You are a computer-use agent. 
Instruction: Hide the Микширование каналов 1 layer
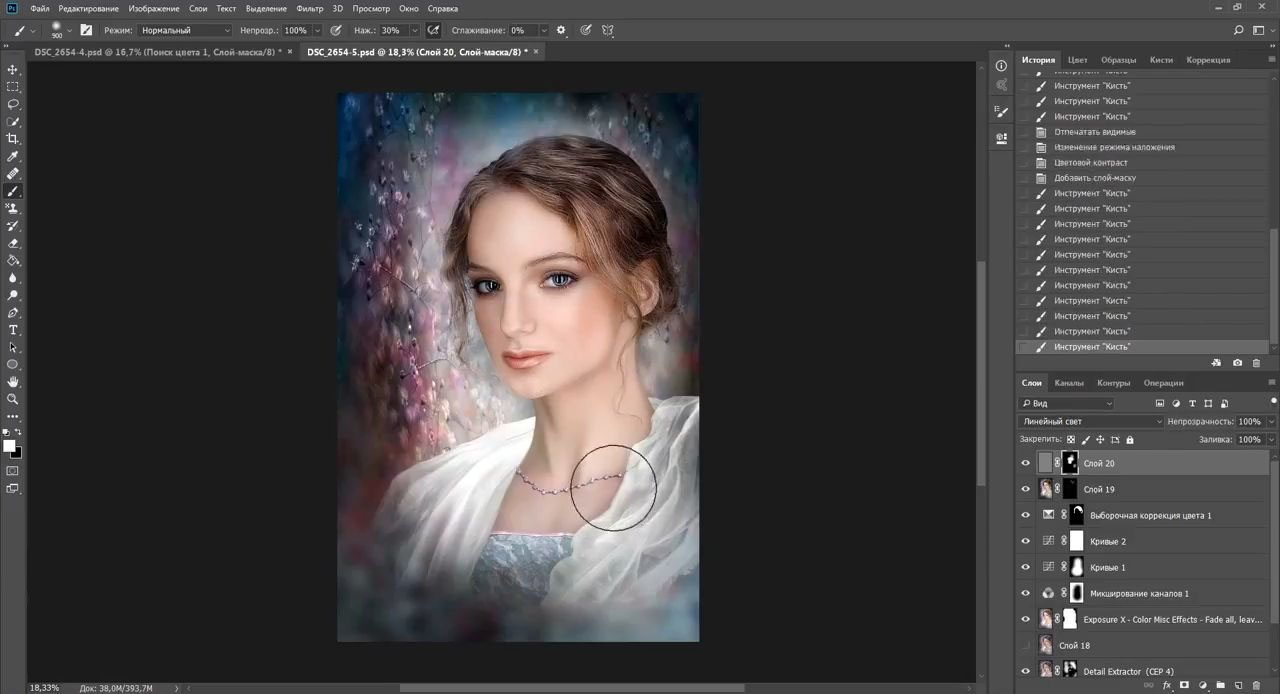click(x=1025, y=593)
